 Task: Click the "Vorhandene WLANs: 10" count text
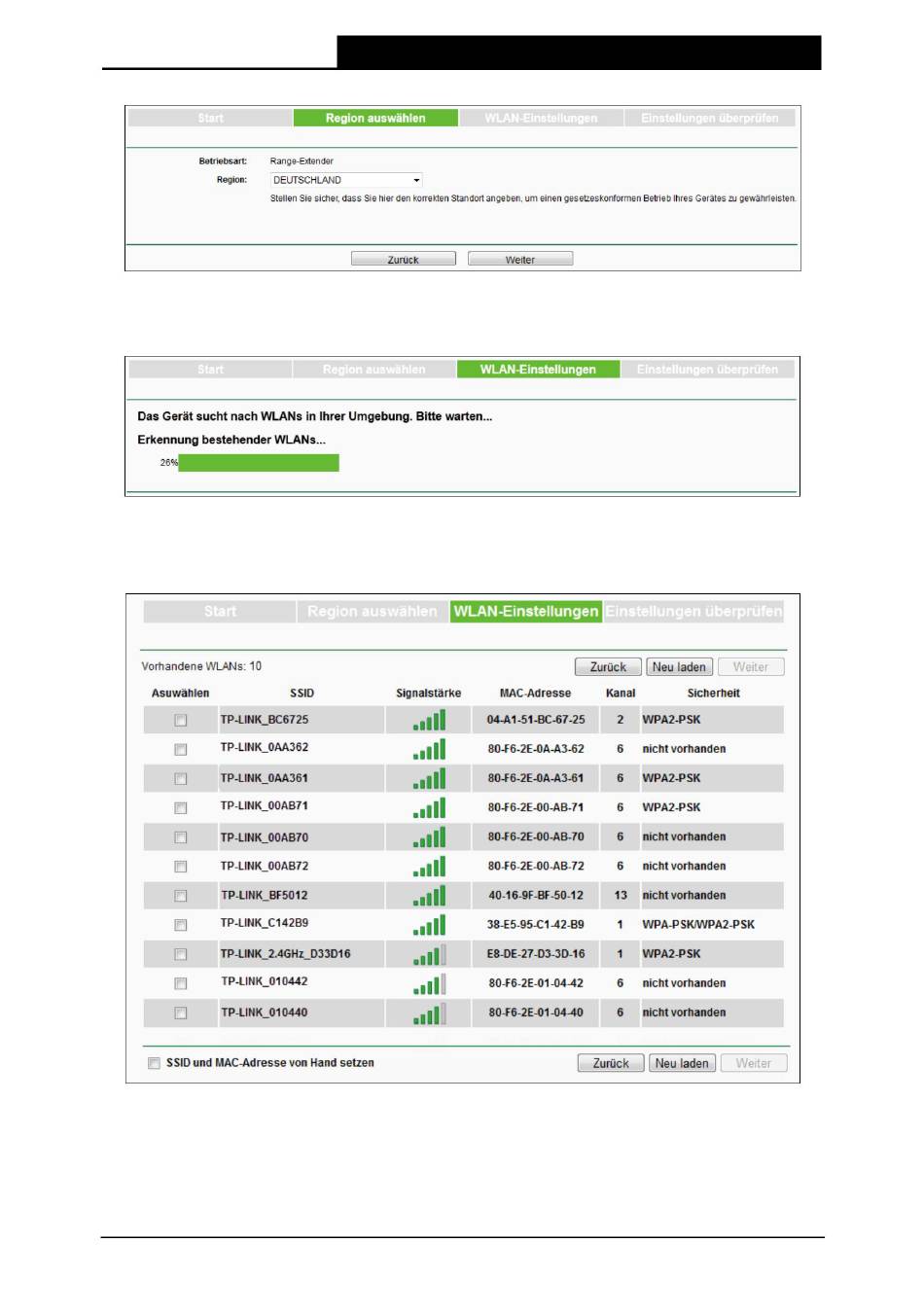(x=201, y=666)
